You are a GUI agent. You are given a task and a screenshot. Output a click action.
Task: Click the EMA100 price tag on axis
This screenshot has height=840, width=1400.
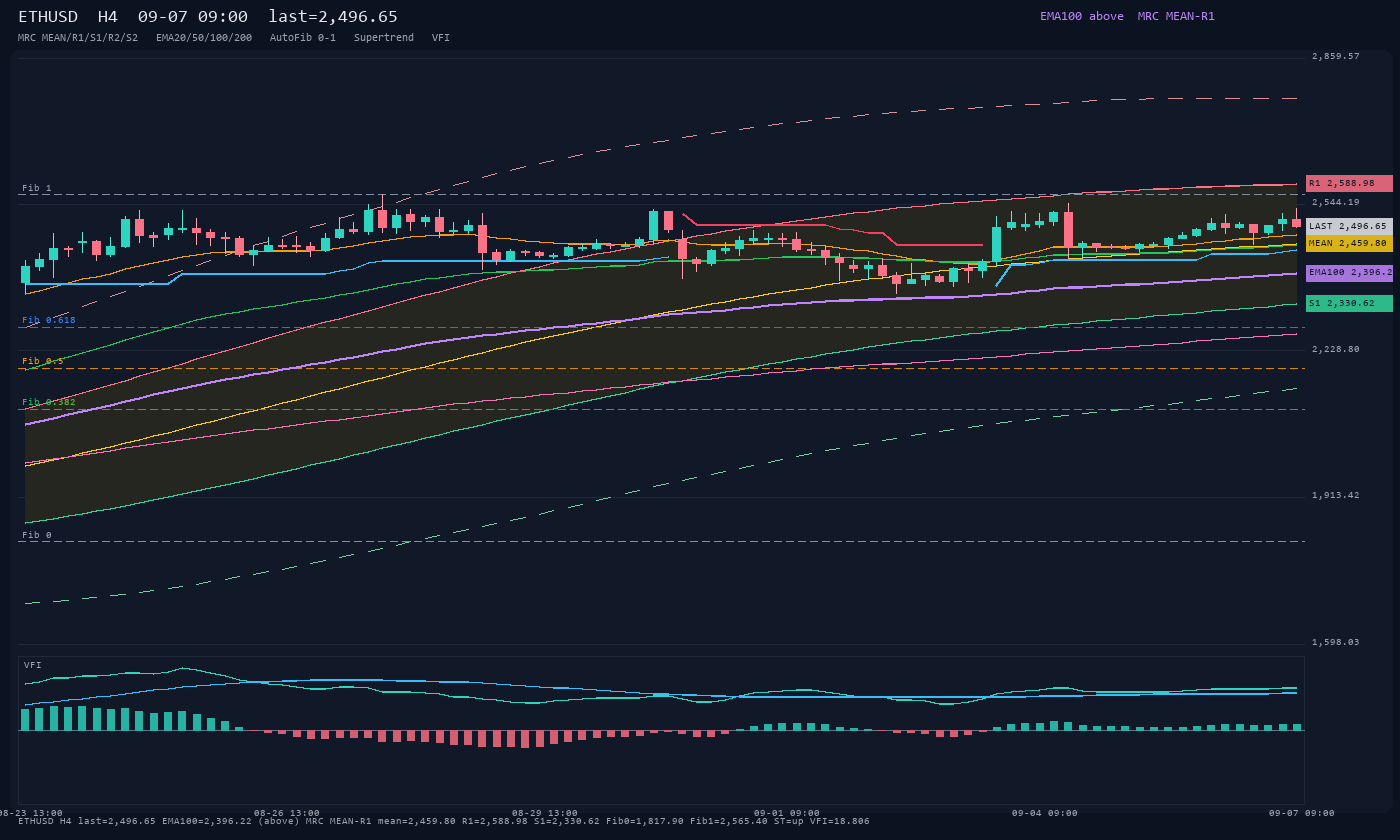pos(1349,272)
